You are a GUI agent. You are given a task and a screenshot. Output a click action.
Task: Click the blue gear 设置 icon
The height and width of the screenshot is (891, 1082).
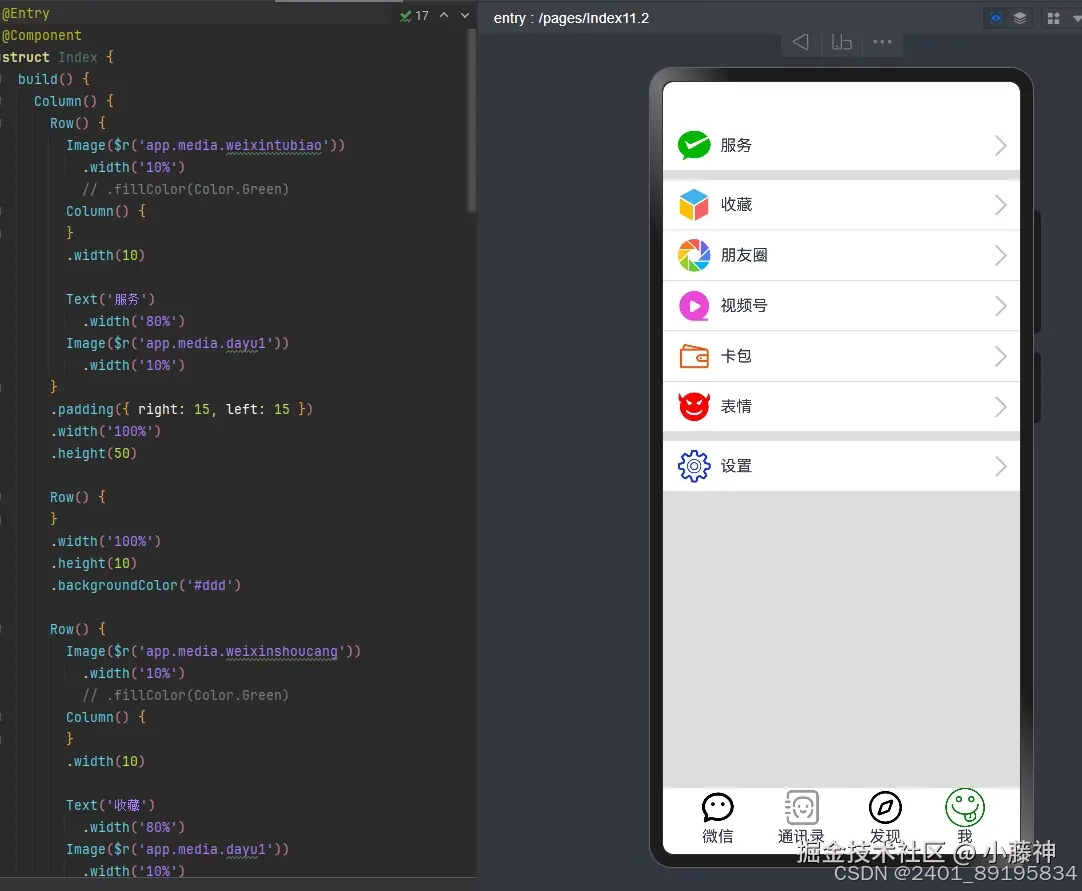[x=694, y=466]
